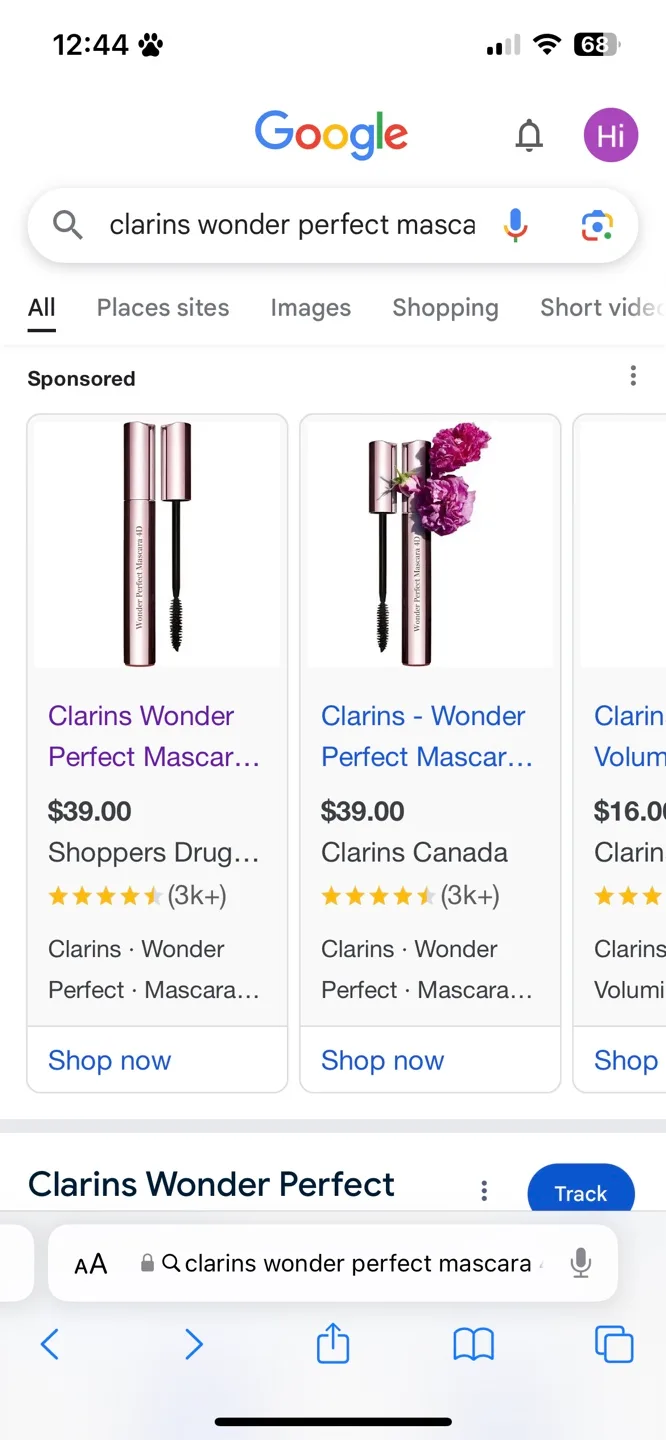Tap the microphone in Safari's address bar
The width and height of the screenshot is (666, 1440).
581,1263
